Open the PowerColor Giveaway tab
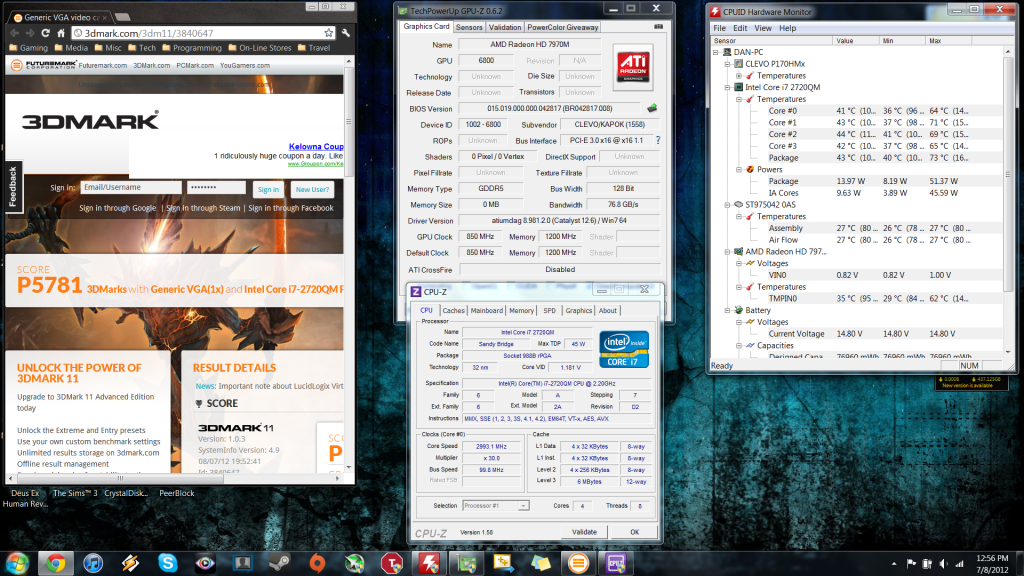The height and width of the screenshot is (576, 1024). pos(562,27)
